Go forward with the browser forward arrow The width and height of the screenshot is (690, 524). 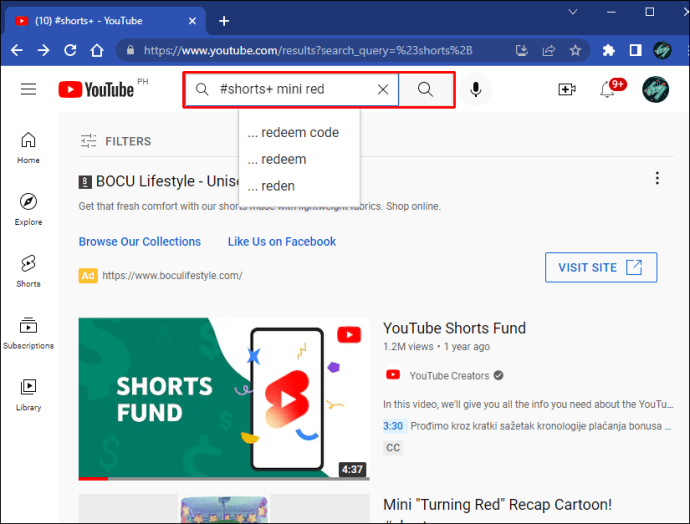click(44, 50)
